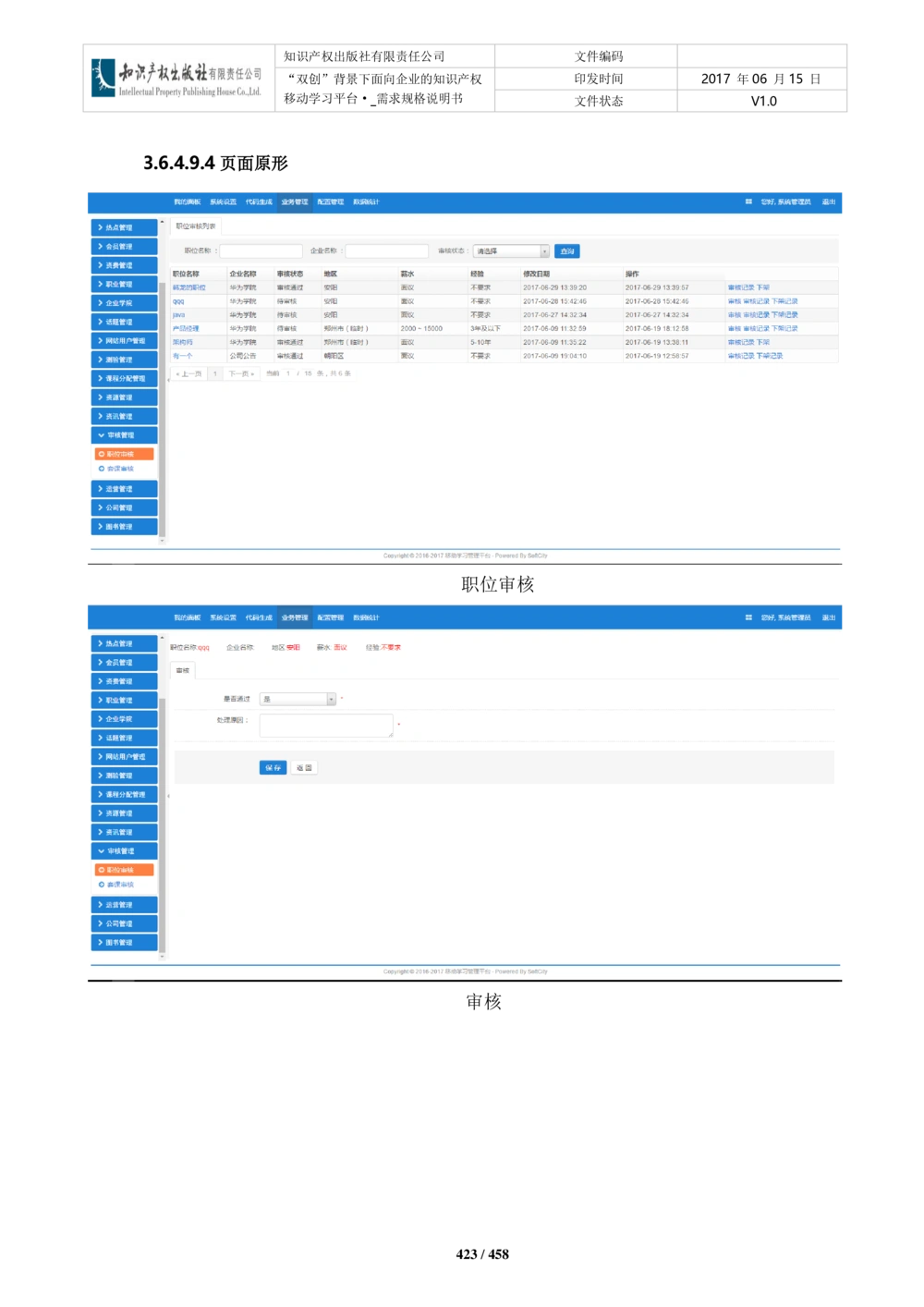Open the java position link in table
The image size is (924, 1307).
178,315
